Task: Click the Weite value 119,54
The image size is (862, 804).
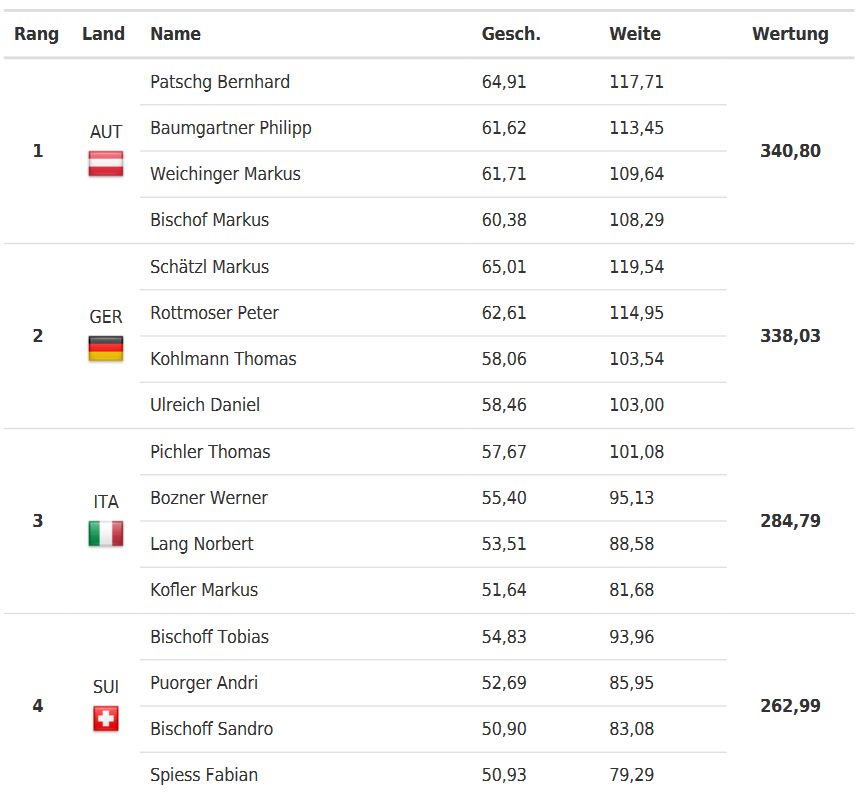Action: [636, 267]
